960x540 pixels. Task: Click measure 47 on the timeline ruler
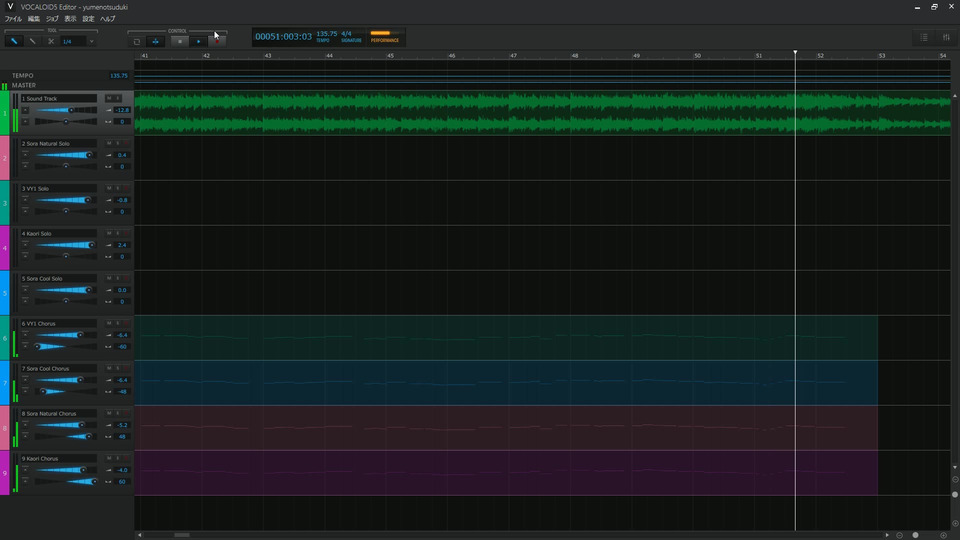(513, 56)
